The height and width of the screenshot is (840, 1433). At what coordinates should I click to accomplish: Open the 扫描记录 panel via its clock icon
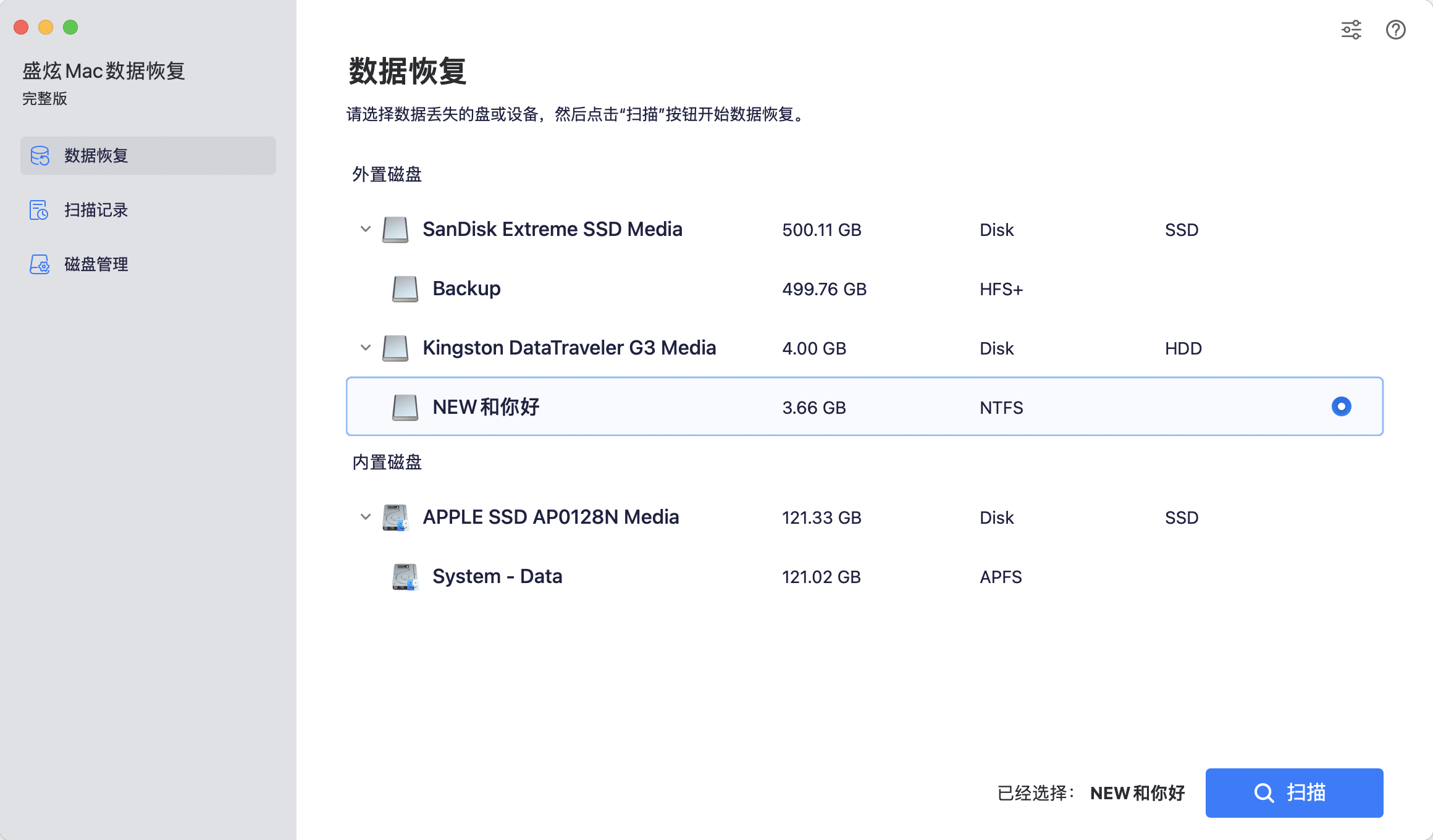(39, 210)
